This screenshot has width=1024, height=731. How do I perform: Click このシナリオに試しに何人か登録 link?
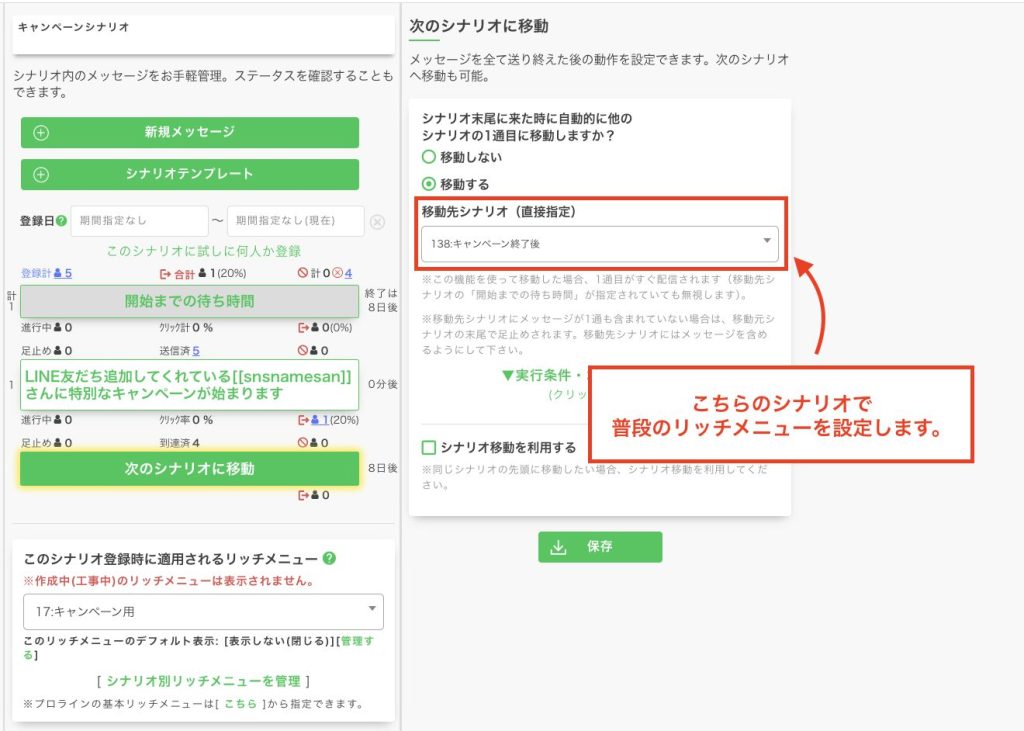[203, 251]
